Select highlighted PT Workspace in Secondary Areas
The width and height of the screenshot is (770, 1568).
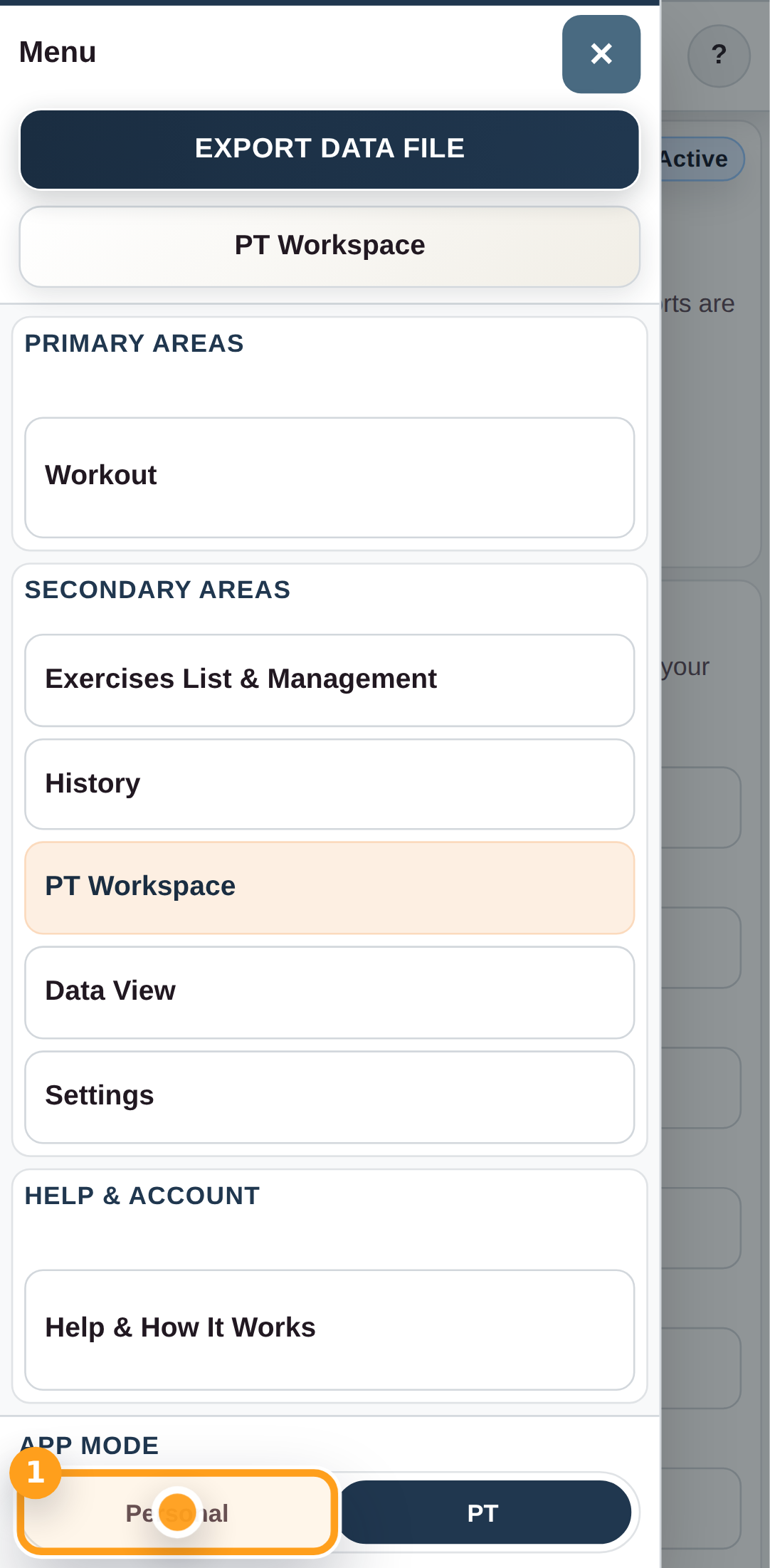[x=329, y=887]
